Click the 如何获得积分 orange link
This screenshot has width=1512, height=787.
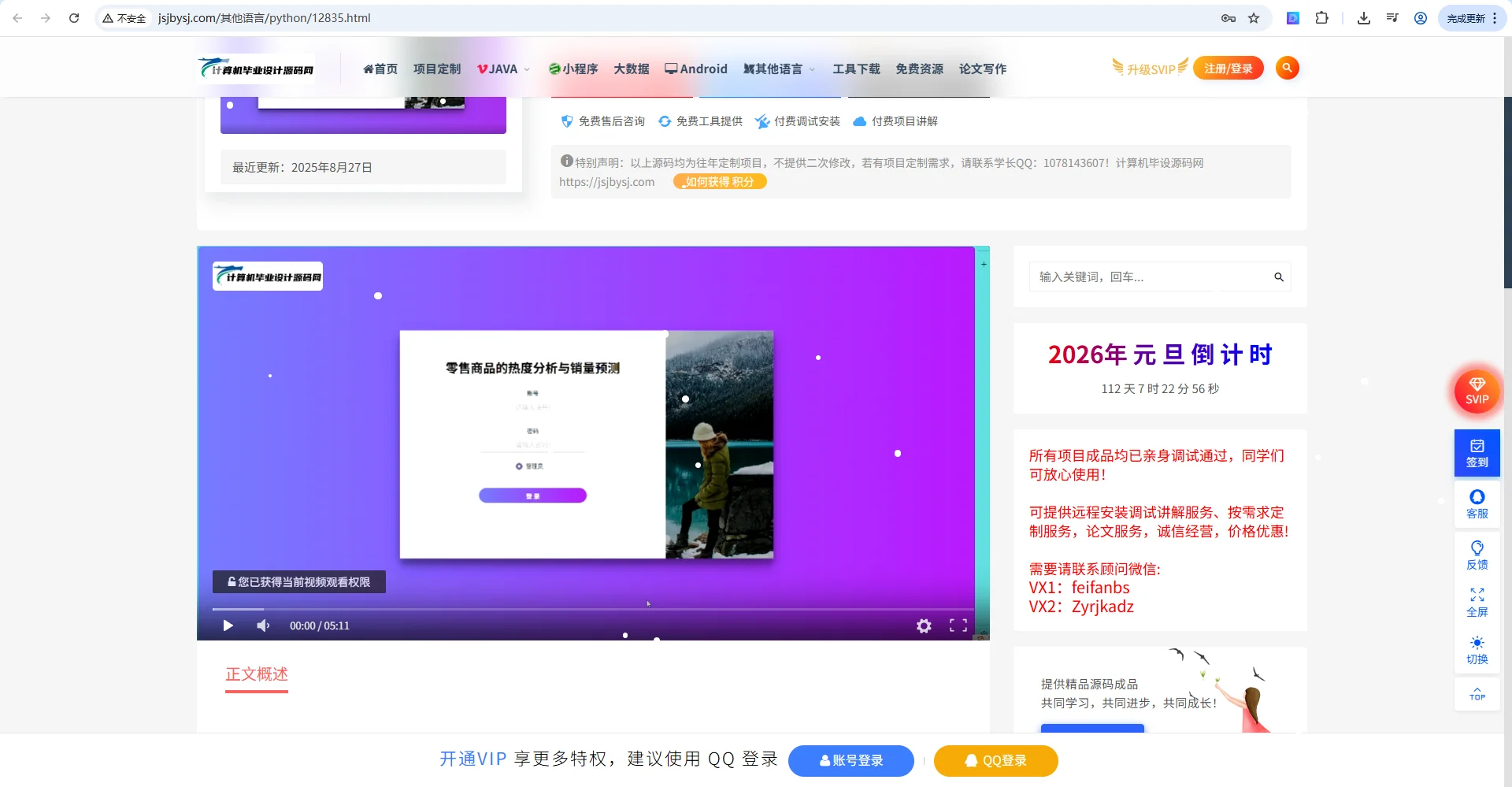click(x=719, y=181)
